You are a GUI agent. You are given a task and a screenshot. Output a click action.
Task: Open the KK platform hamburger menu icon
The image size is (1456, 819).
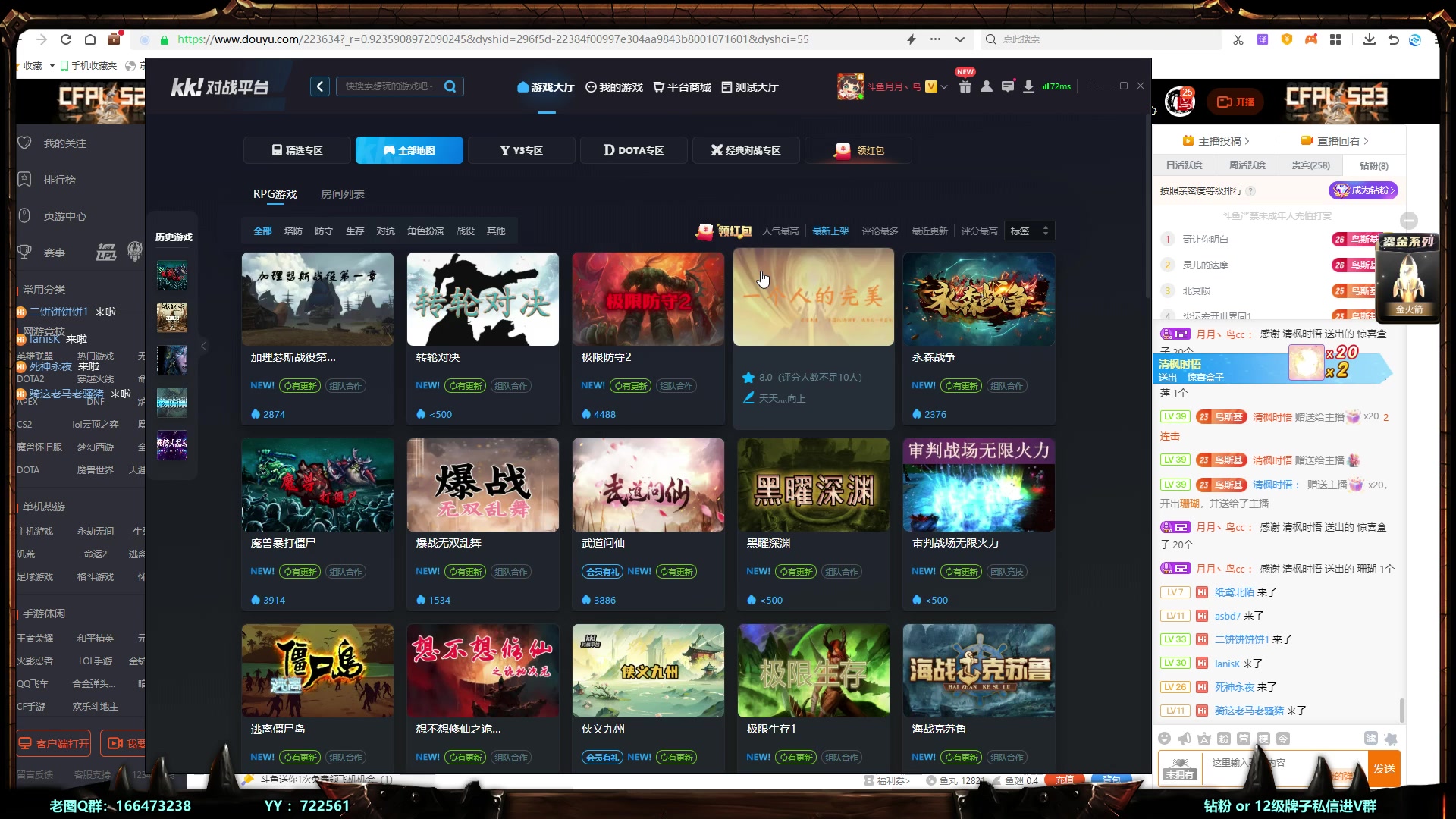click(1090, 86)
